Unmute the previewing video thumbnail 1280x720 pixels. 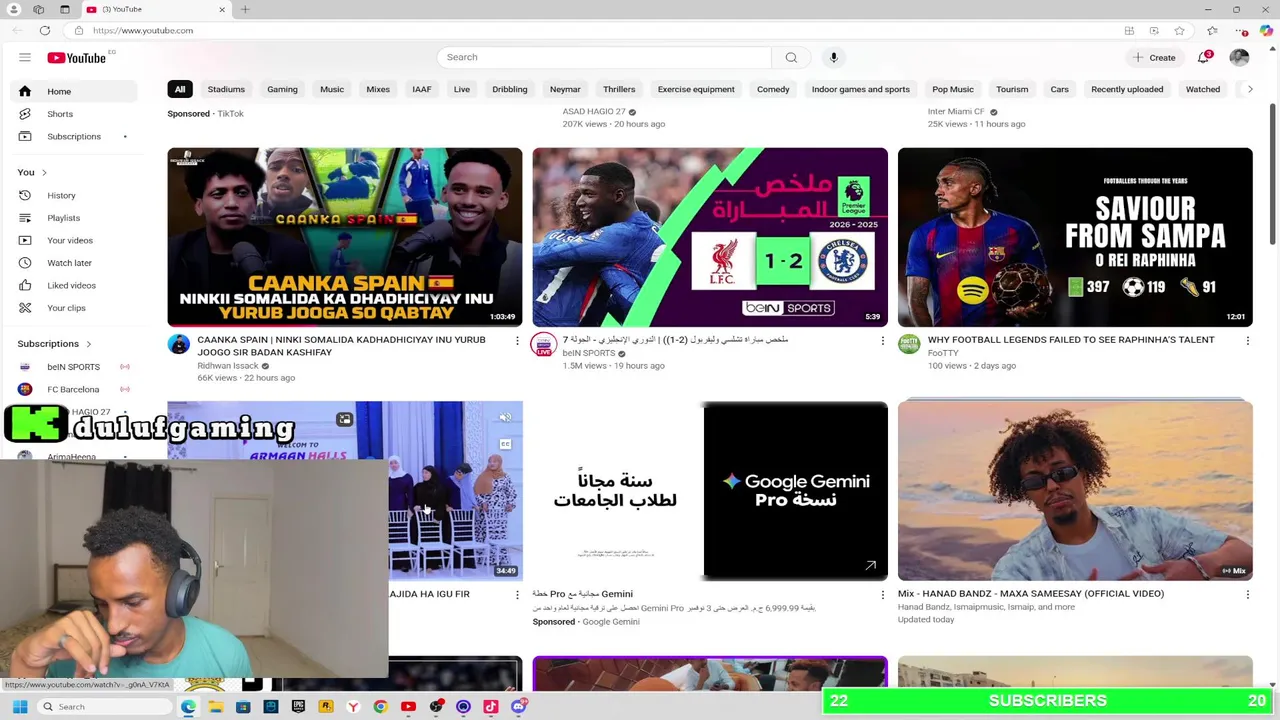[x=505, y=418]
